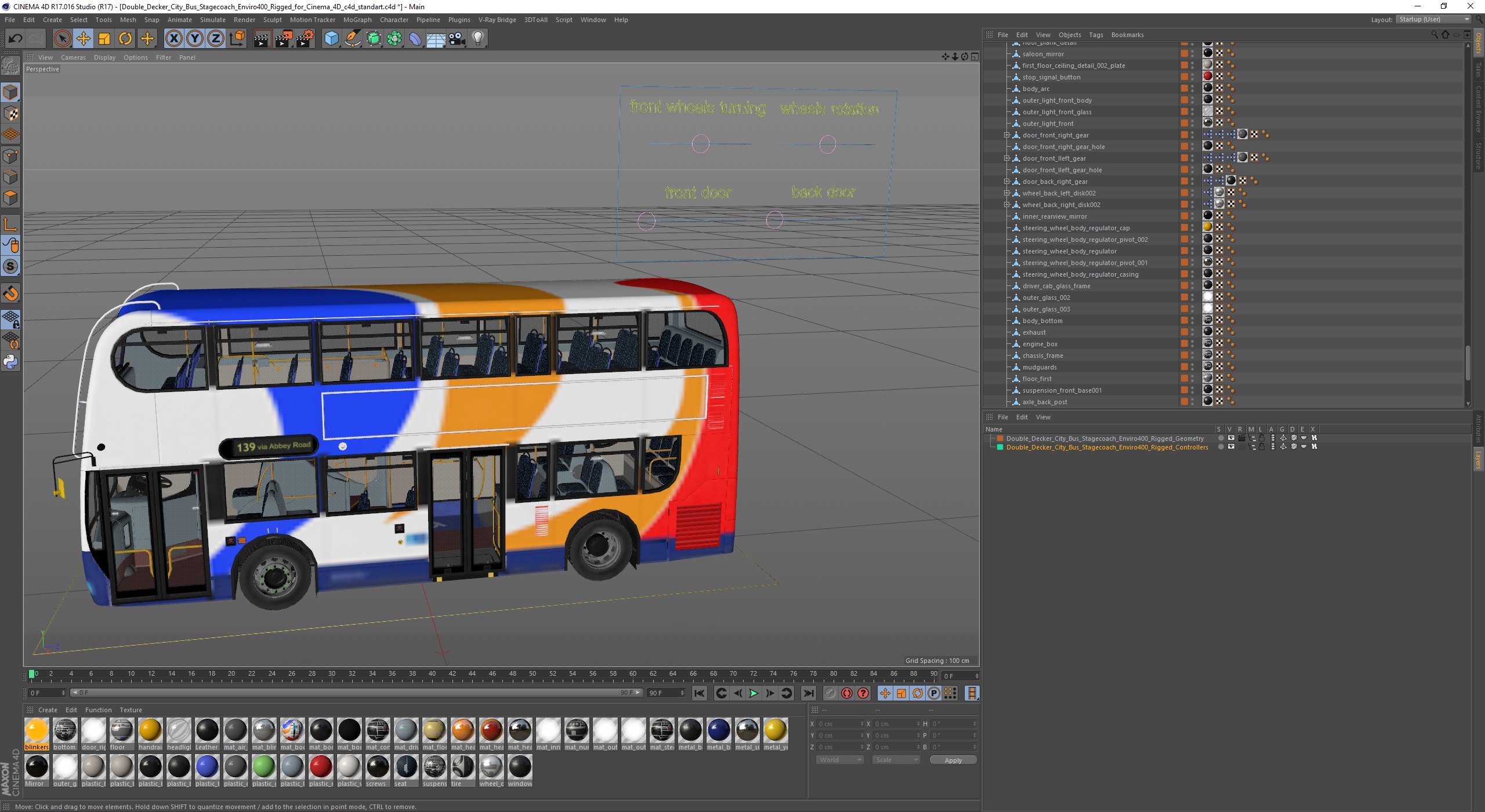1485x812 pixels.
Task: Open the Subdivision Surface generators
Action: pyautogui.click(x=374, y=38)
